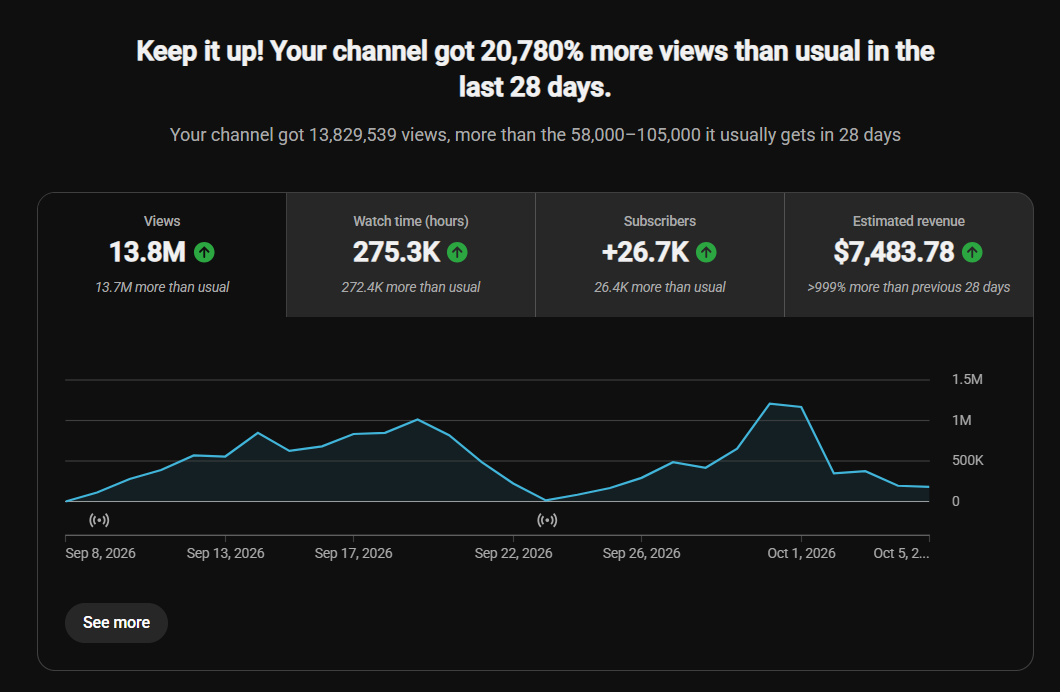Click the "Your channel got 13,829,539 views" summary line
1060x692 pixels.
[x=535, y=134]
